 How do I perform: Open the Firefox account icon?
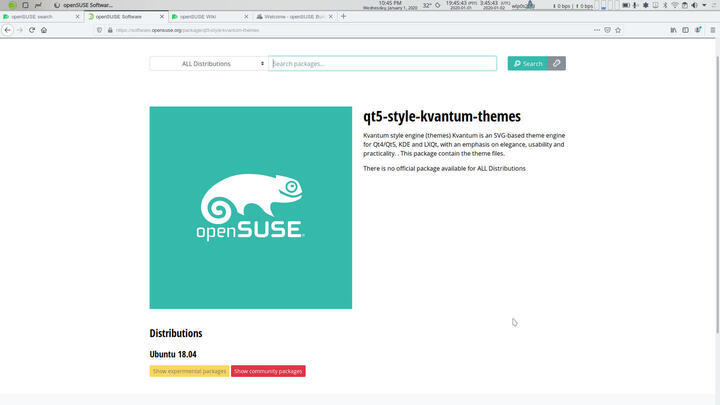point(698,30)
